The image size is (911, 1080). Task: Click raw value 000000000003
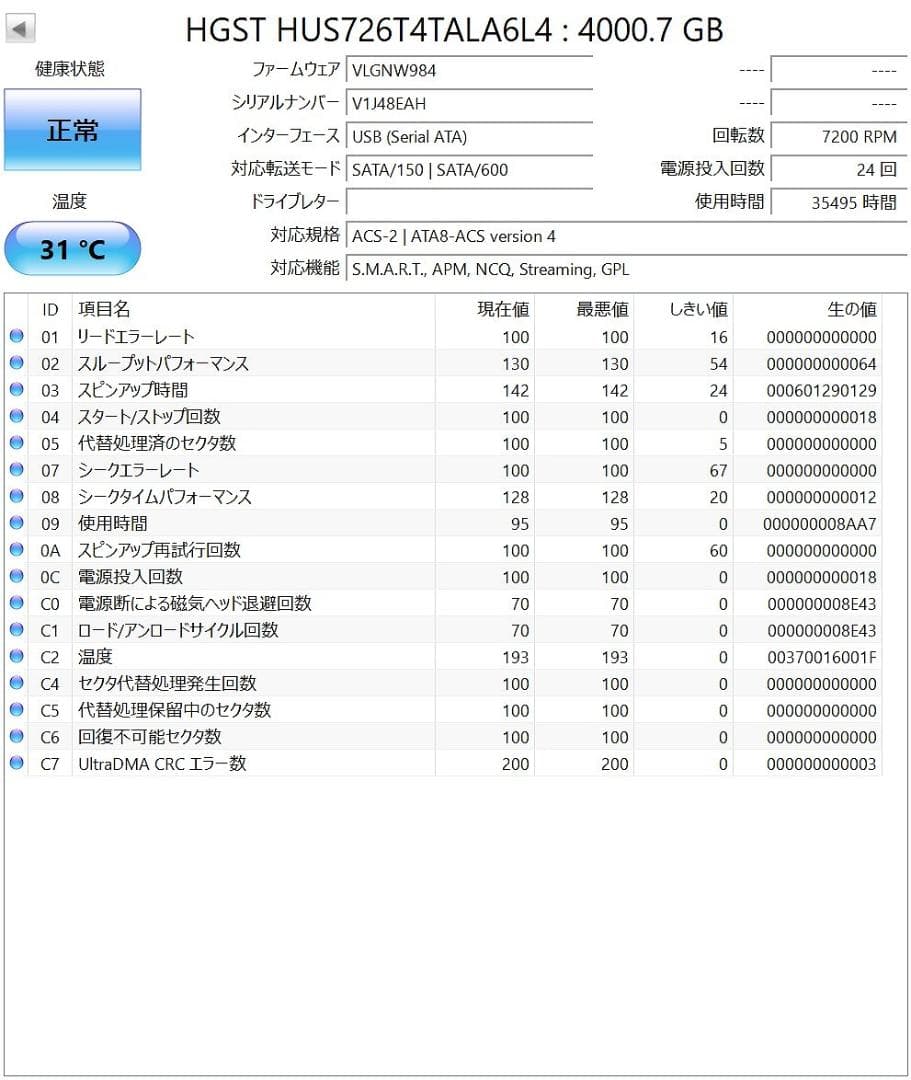tap(821, 765)
